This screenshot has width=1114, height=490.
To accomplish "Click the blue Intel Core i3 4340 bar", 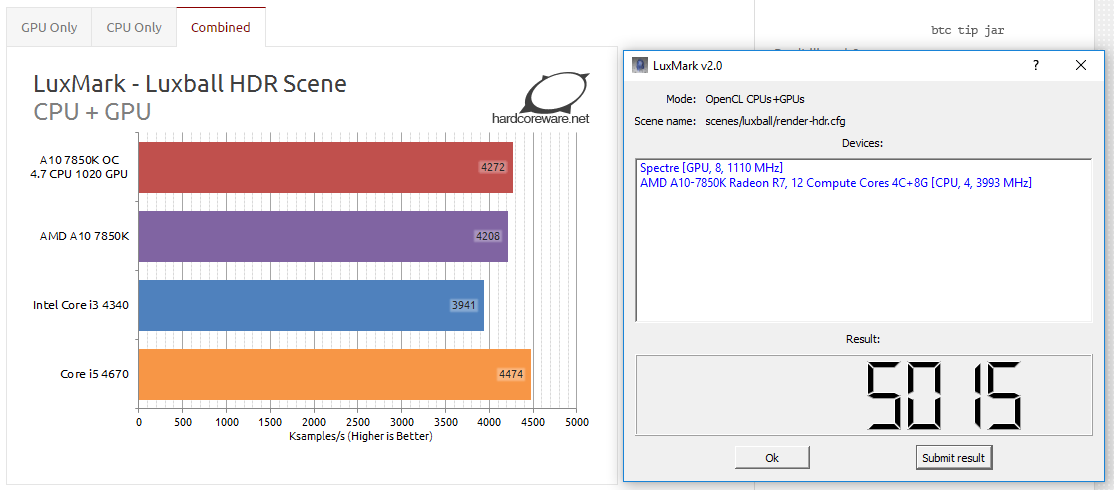I will coord(311,305).
